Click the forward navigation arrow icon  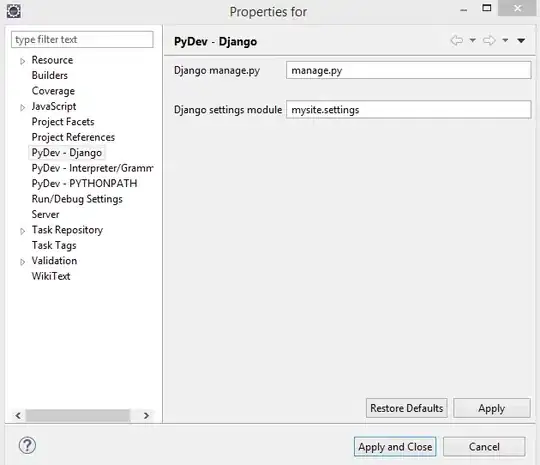point(489,41)
